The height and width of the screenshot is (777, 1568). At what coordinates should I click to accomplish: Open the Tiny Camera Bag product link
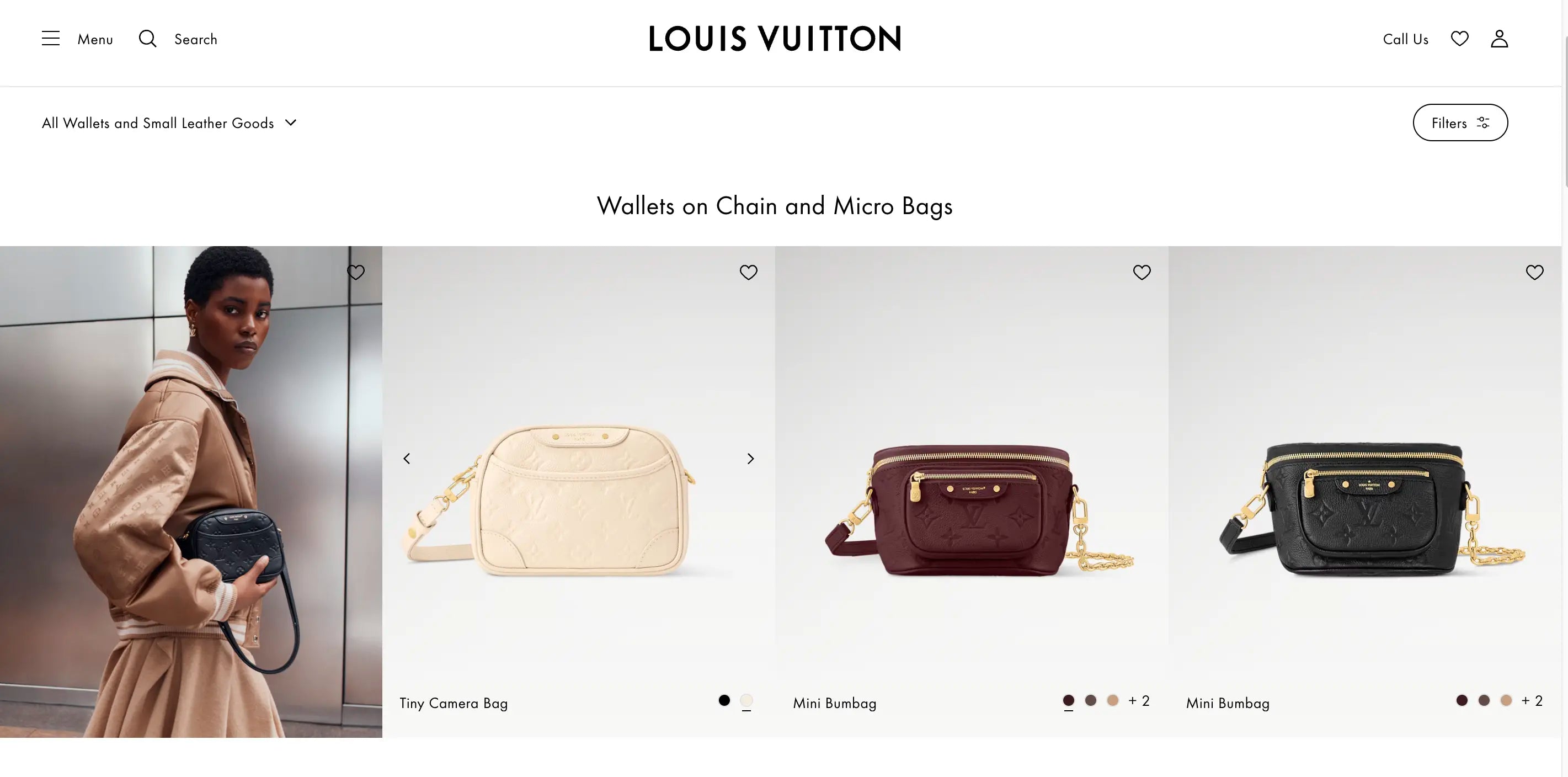point(454,703)
